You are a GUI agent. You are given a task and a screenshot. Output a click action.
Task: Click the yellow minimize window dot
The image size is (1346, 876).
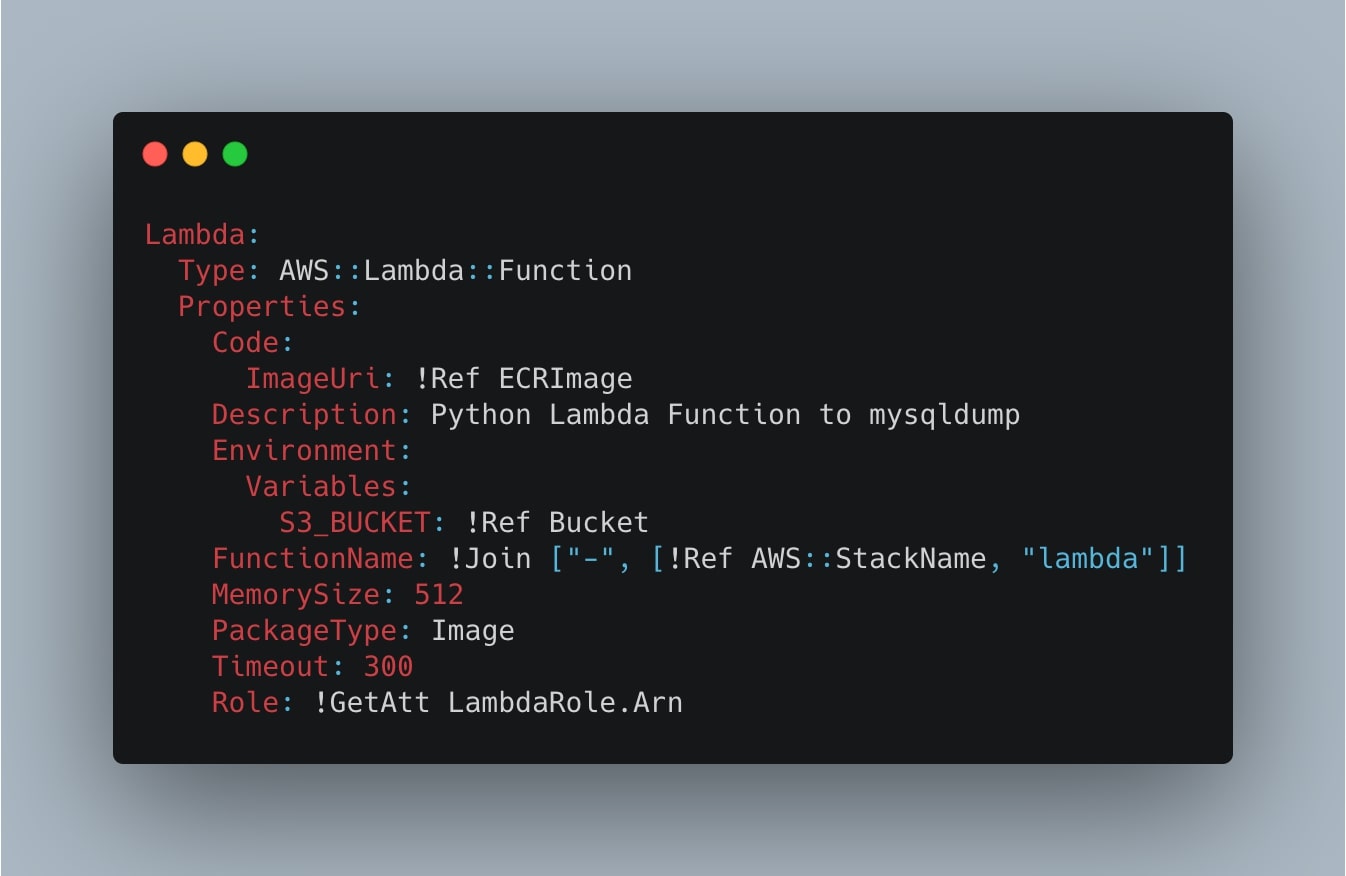(195, 154)
